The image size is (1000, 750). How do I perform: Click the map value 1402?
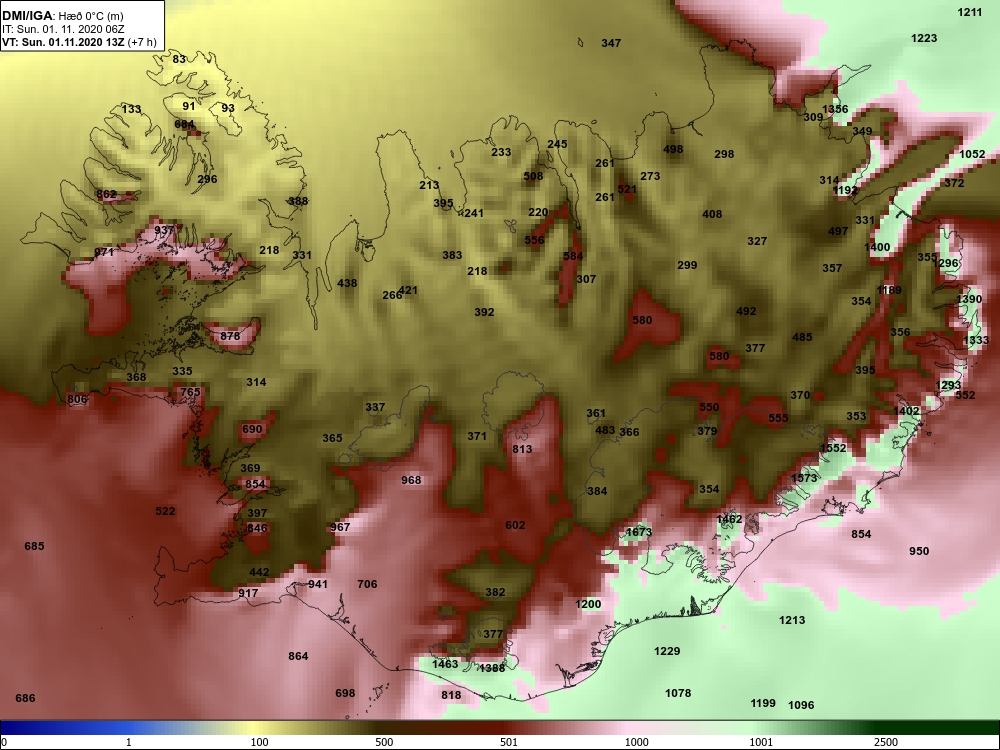pos(906,411)
